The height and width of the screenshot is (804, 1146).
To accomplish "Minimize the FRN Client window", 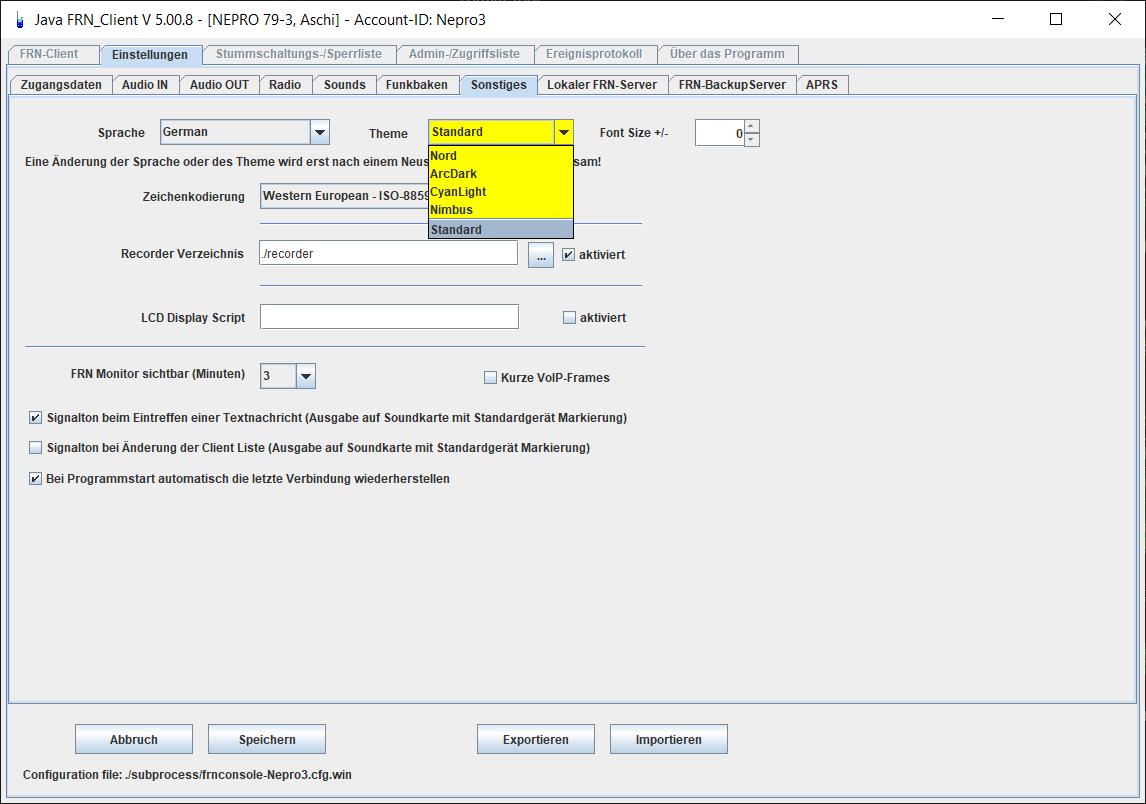I will tap(998, 19).
